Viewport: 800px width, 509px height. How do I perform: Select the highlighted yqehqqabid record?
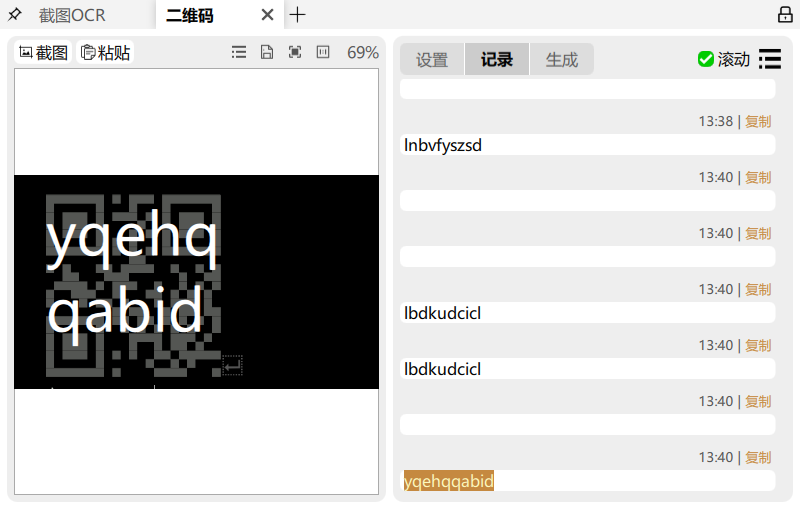point(449,481)
